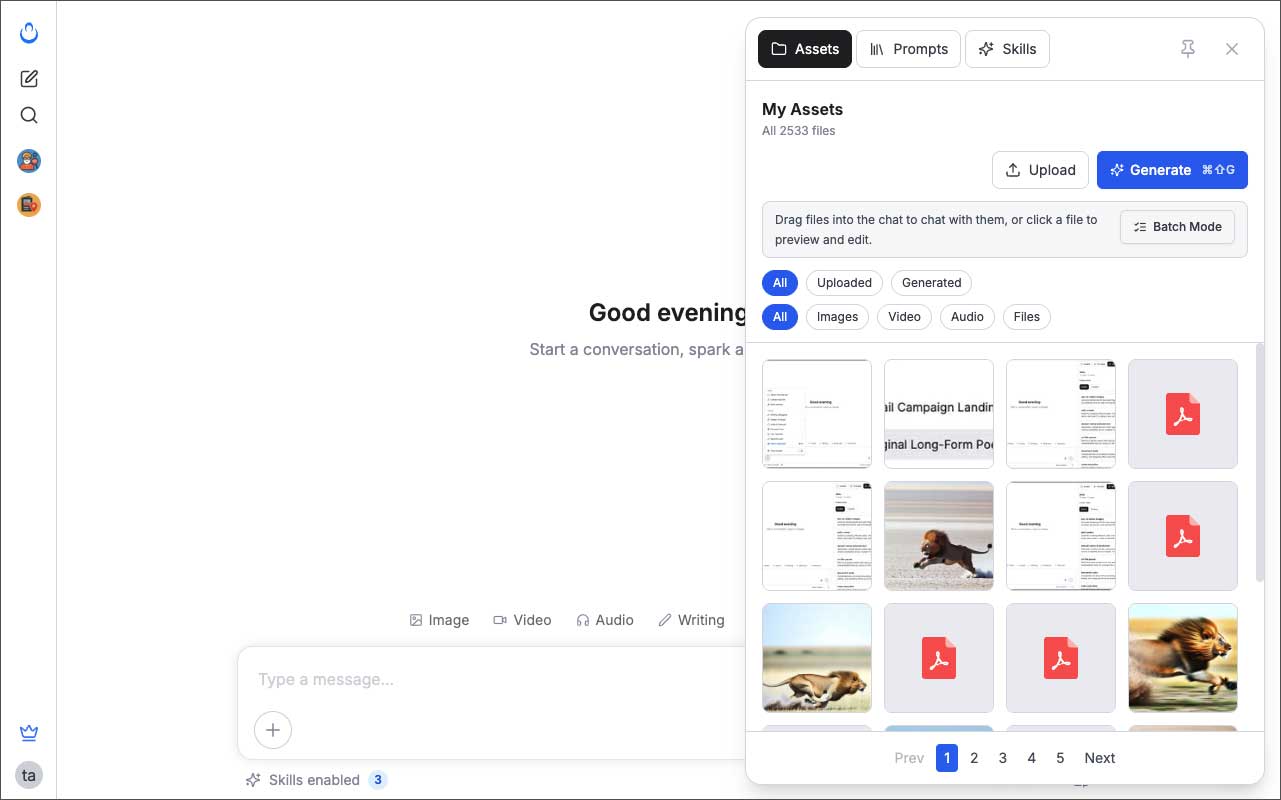1281x800 pixels.
Task: Filter assets by Generated
Action: coord(931,283)
